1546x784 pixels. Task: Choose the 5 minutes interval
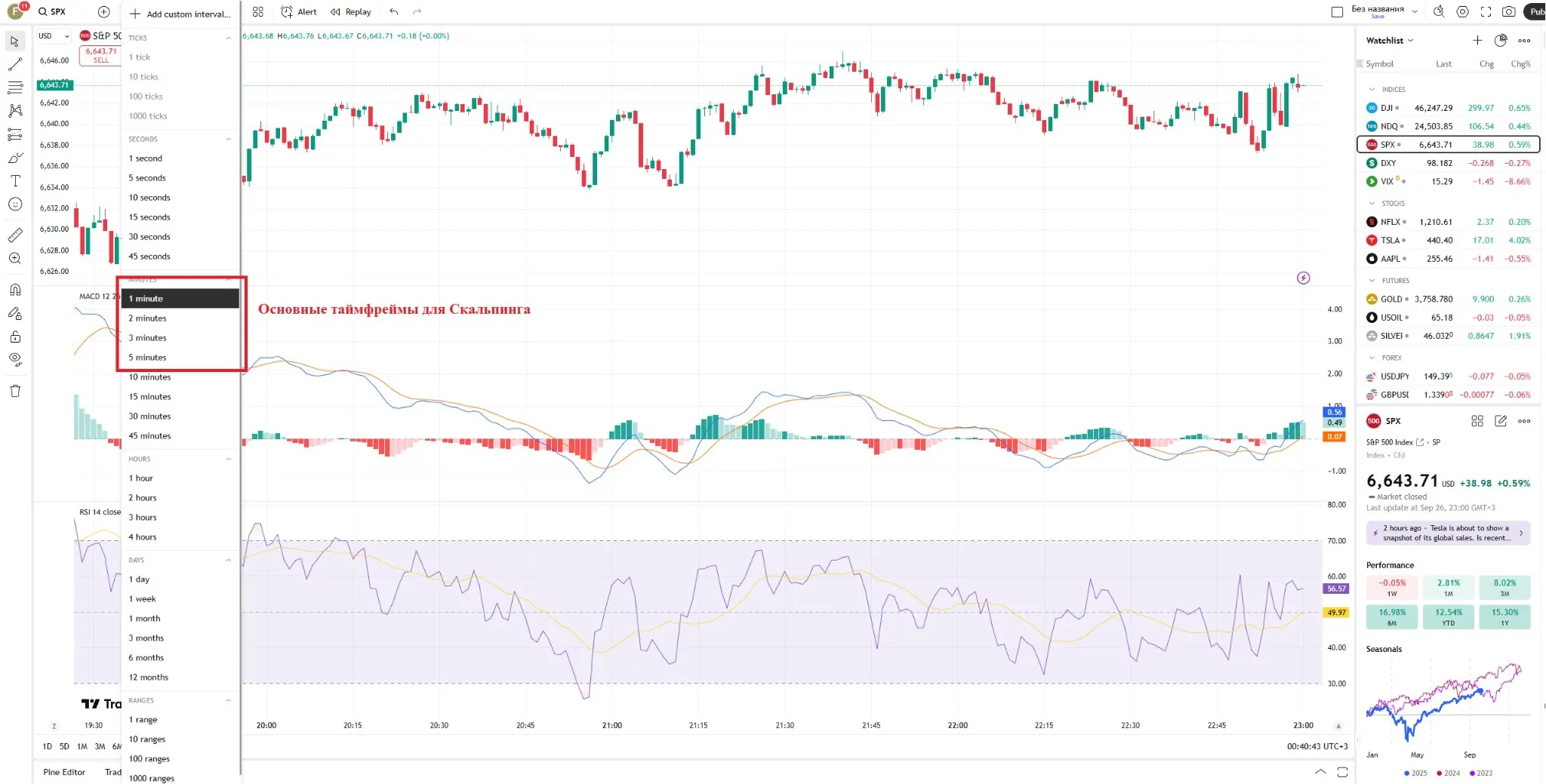pyautogui.click(x=147, y=358)
